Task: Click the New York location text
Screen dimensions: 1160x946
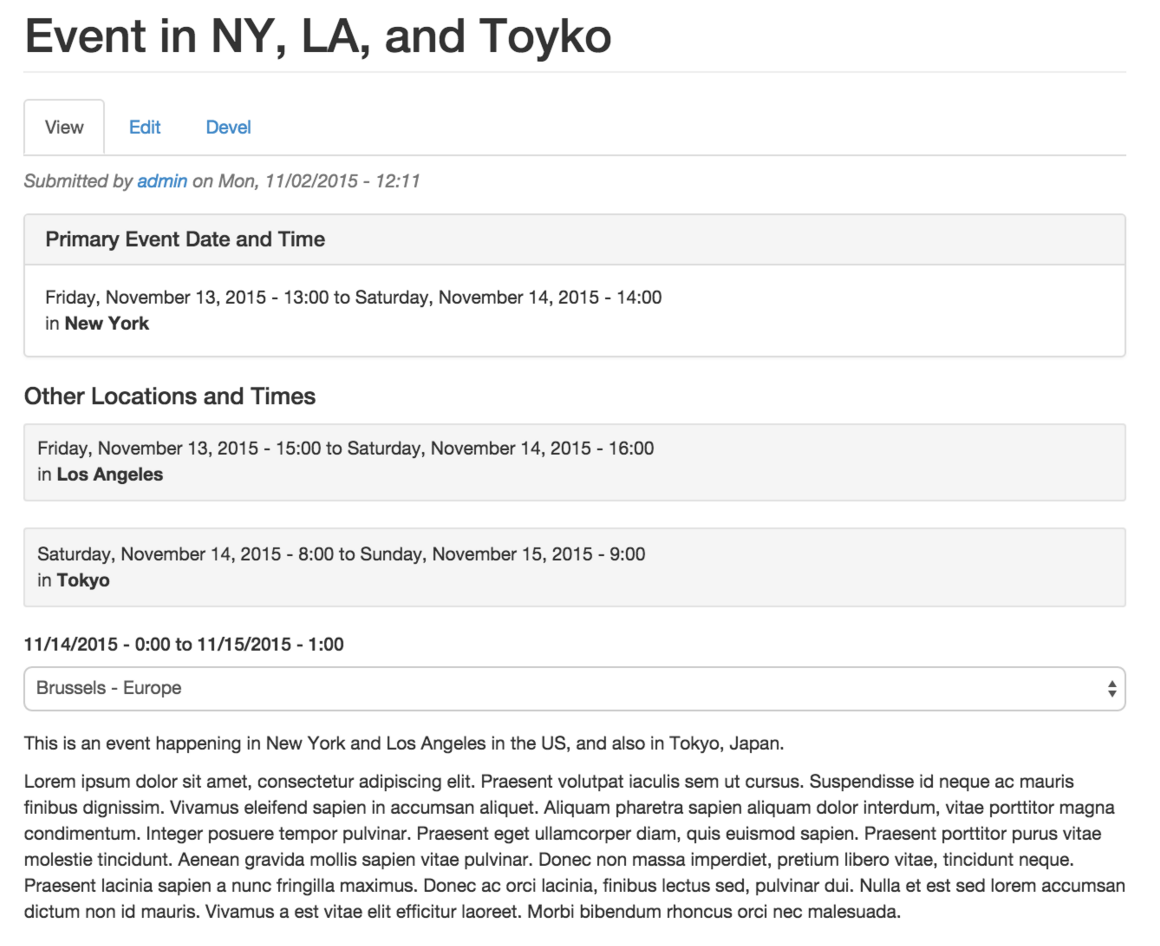Action: point(107,324)
